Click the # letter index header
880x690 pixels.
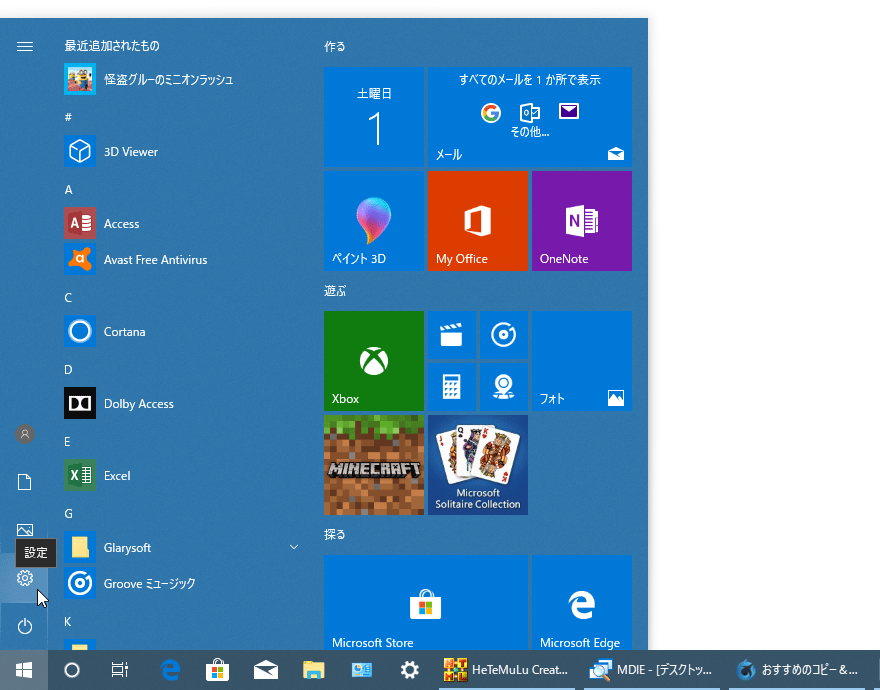[x=68, y=117]
